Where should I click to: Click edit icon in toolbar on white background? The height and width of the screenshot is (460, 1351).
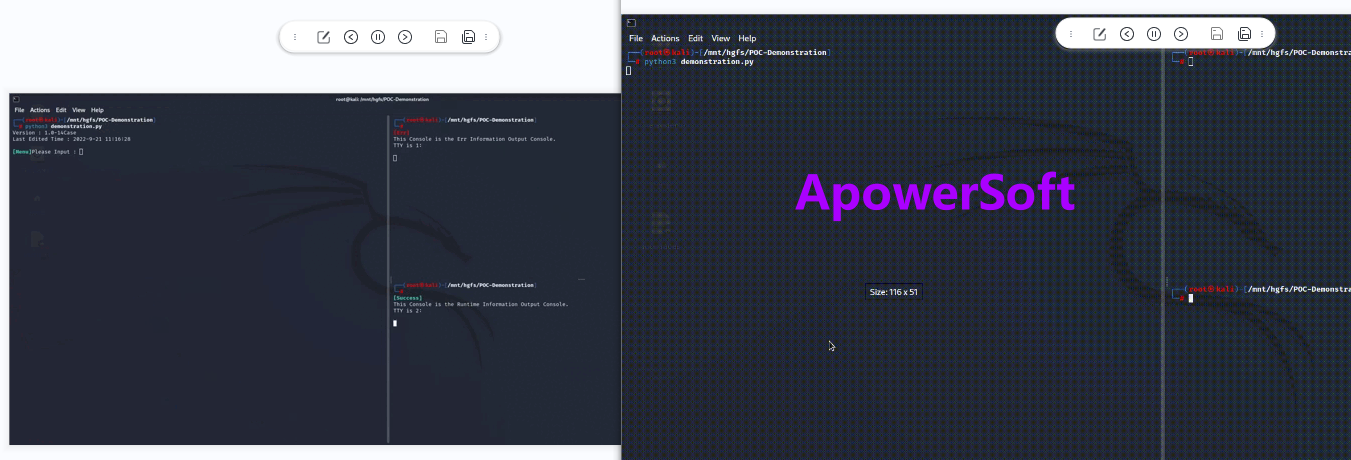point(324,37)
